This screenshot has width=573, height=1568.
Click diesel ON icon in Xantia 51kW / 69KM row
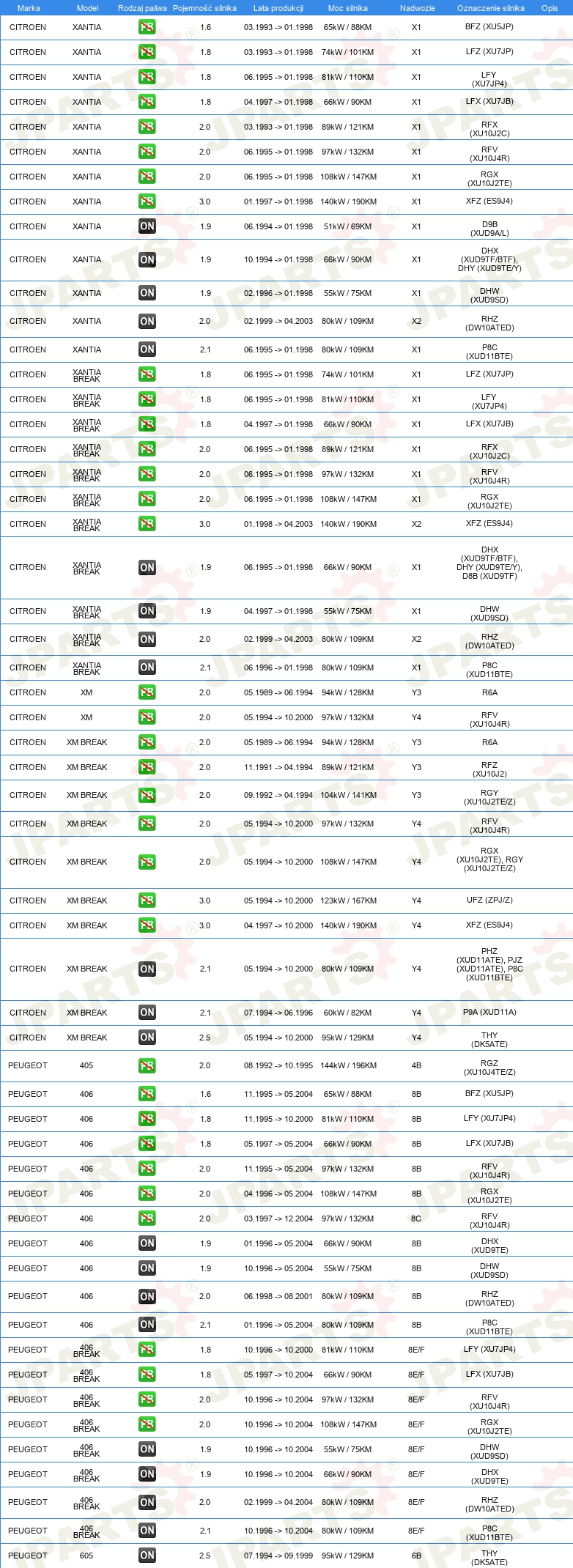point(147,226)
